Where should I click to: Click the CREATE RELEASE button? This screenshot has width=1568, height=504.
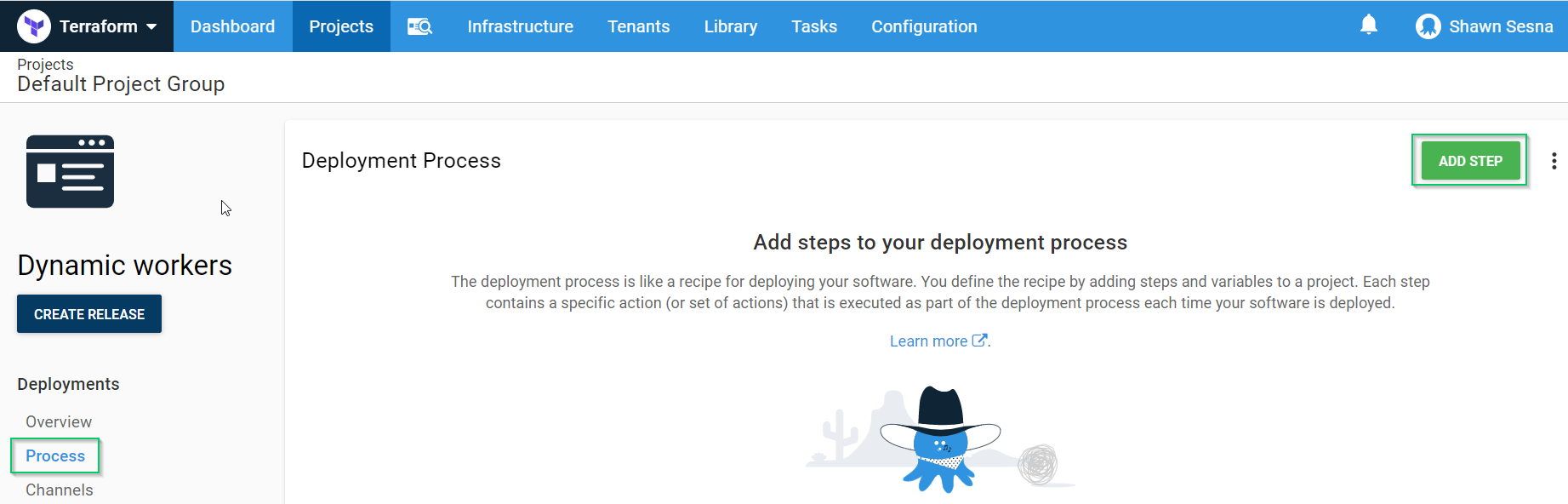(x=89, y=314)
